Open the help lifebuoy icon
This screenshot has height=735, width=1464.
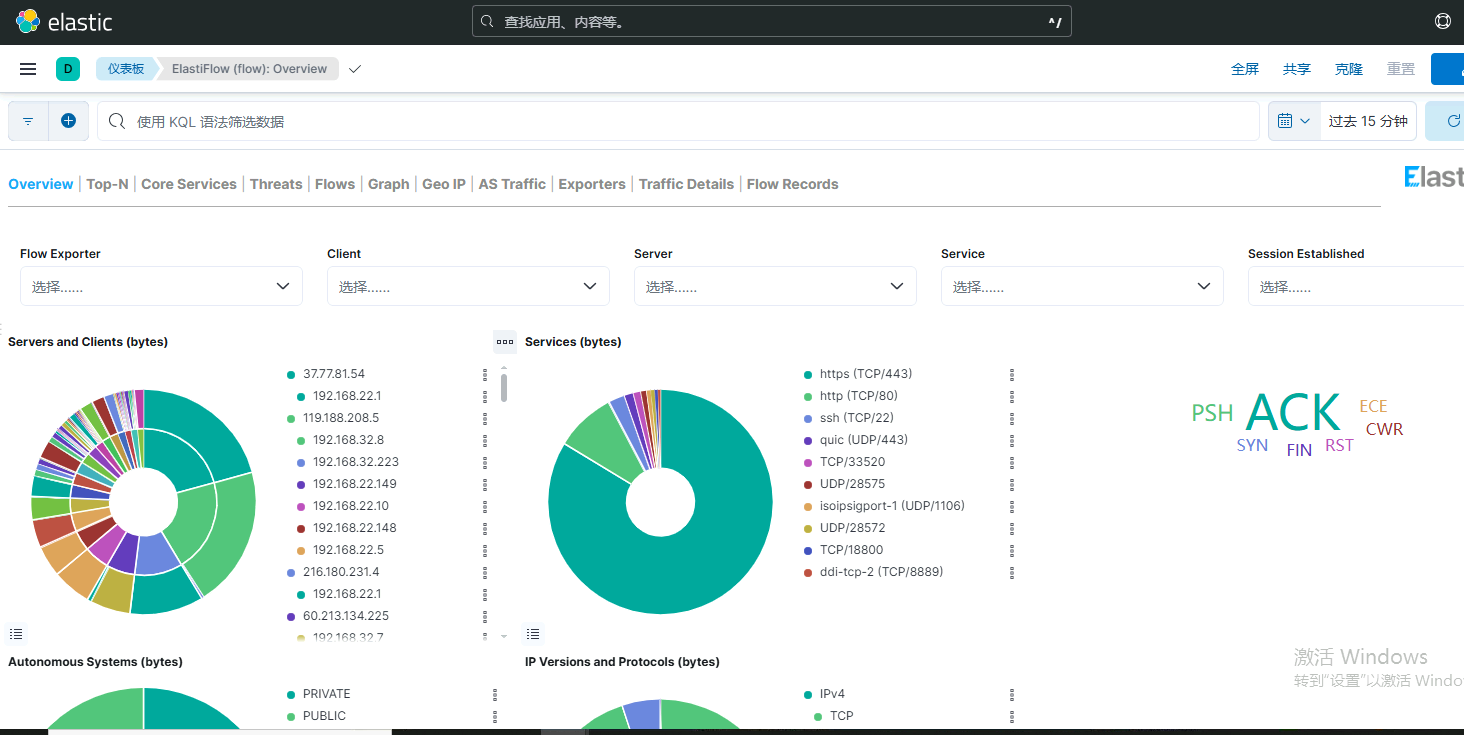tap(1442, 21)
